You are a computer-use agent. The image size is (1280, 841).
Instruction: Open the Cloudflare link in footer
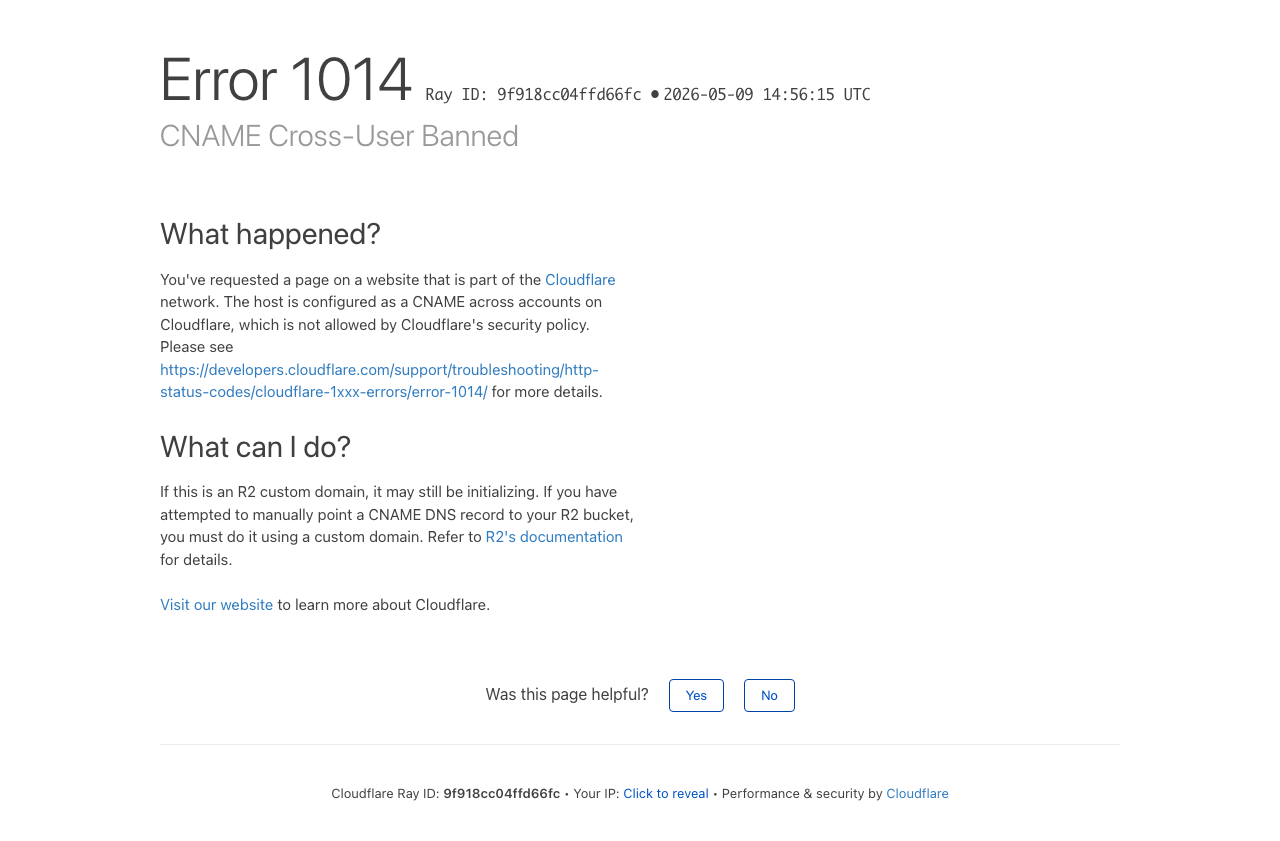click(917, 794)
